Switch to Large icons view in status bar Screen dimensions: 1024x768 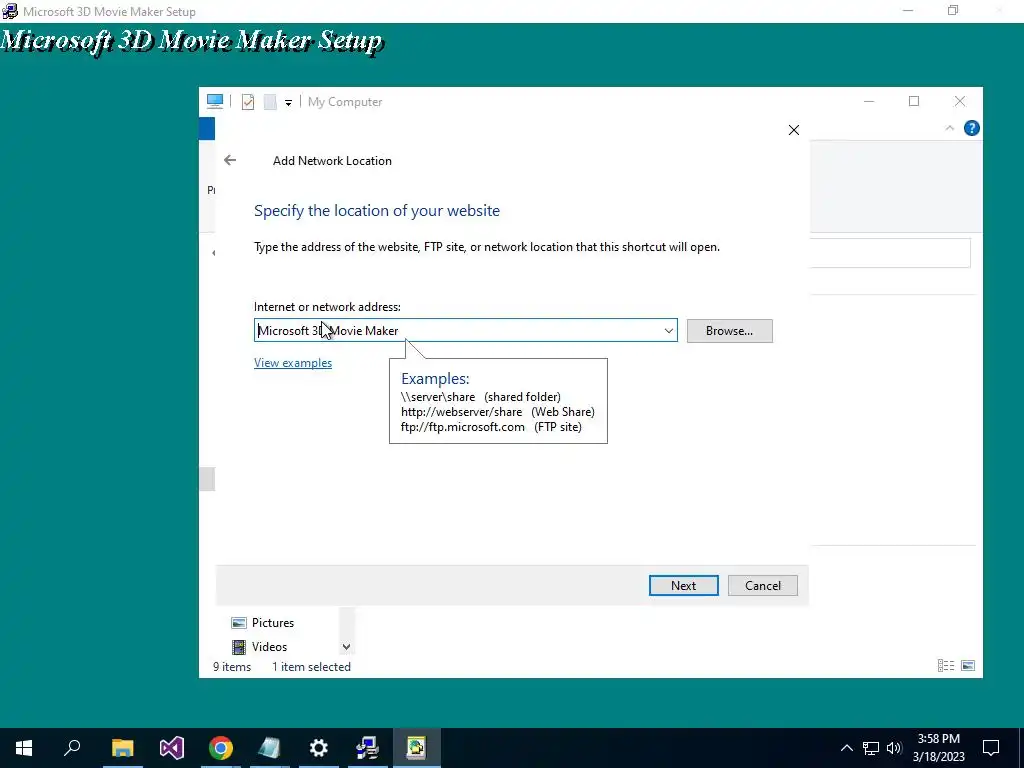pyautogui.click(x=968, y=665)
